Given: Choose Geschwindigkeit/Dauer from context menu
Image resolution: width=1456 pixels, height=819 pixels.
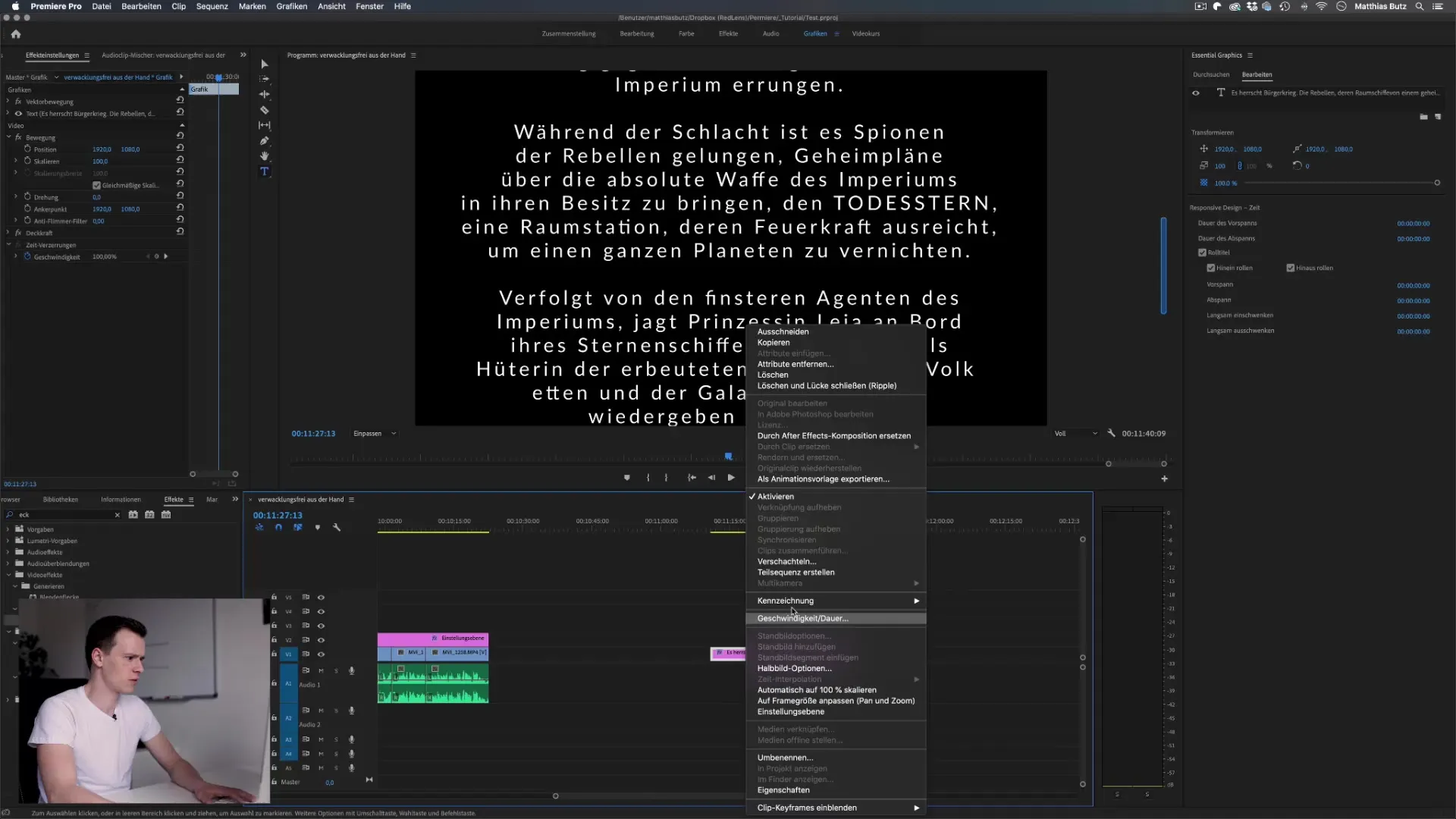Looking at the screenshot, I should click(x=836, y=618).
